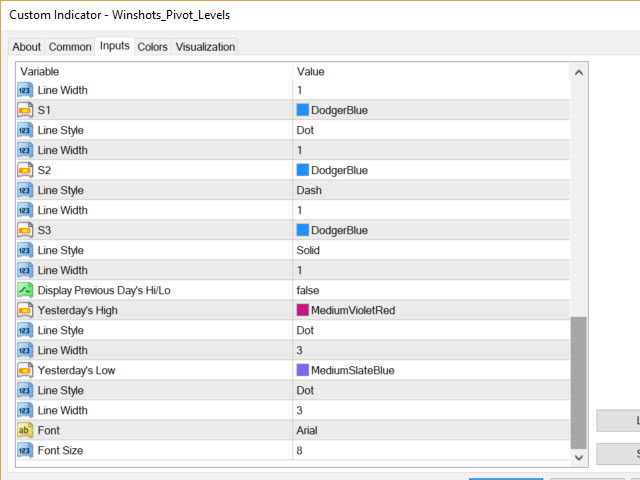Click the 123 icon of Line Style Solid row

[25, 250]
